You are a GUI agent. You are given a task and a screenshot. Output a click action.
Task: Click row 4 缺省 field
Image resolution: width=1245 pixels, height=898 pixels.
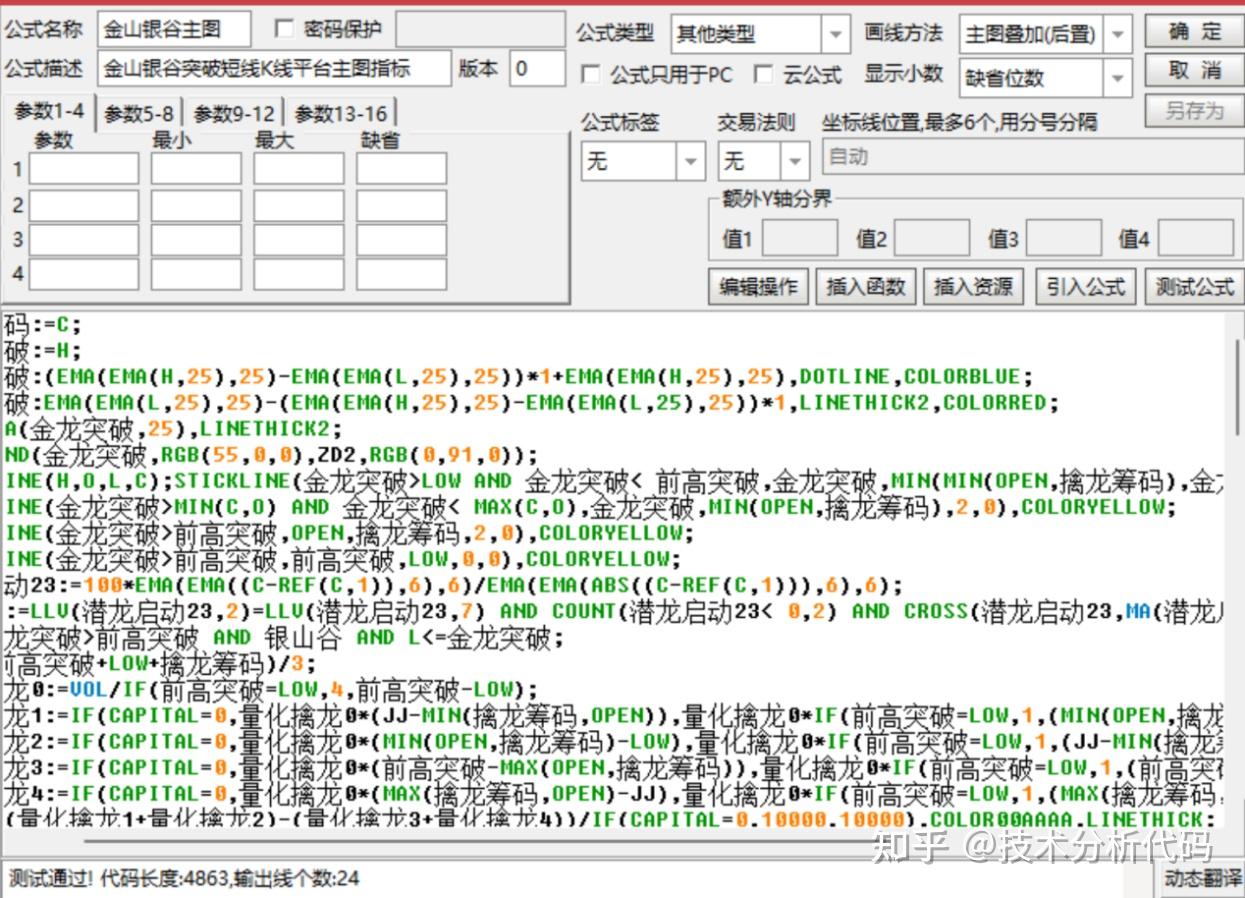tap(401, 273)
